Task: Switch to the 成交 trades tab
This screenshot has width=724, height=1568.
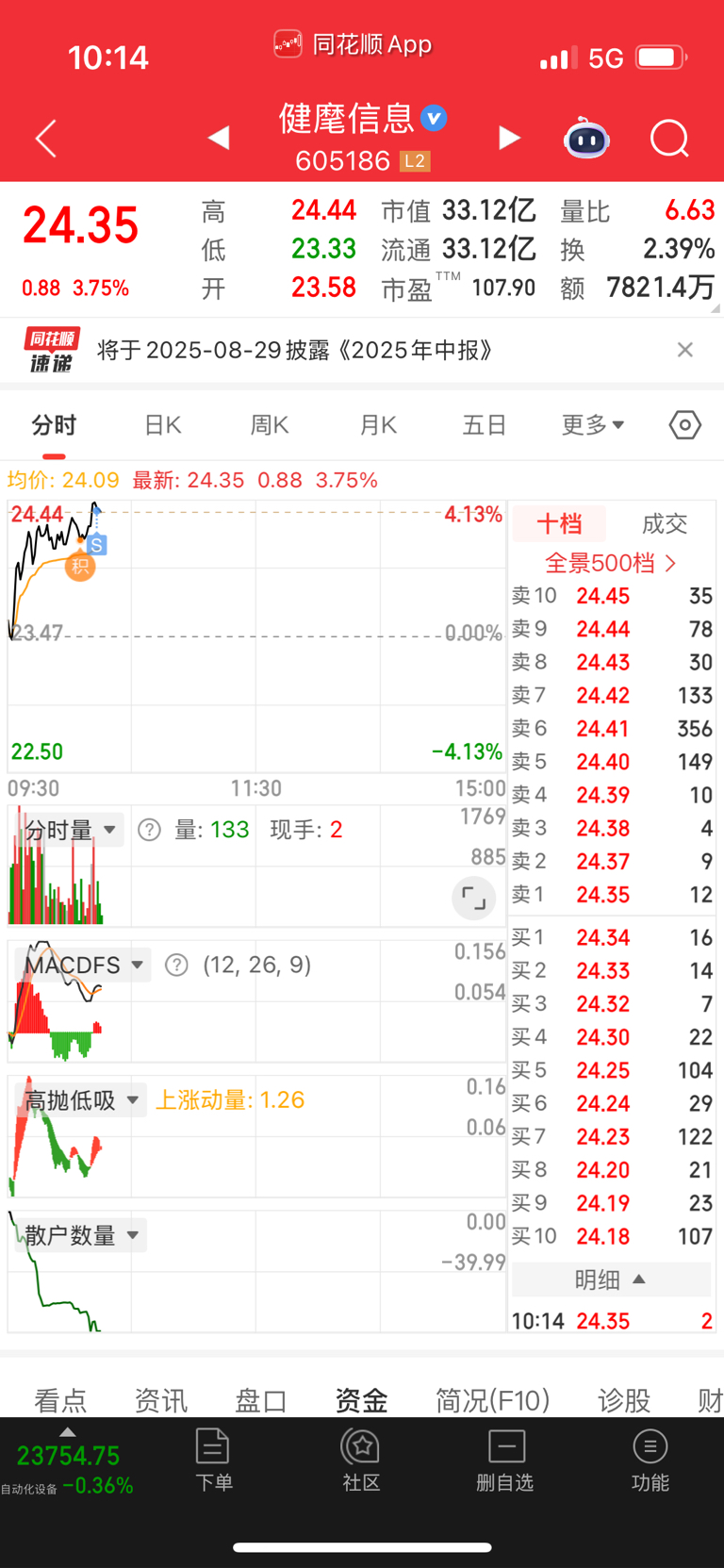Action: point(664,523)
